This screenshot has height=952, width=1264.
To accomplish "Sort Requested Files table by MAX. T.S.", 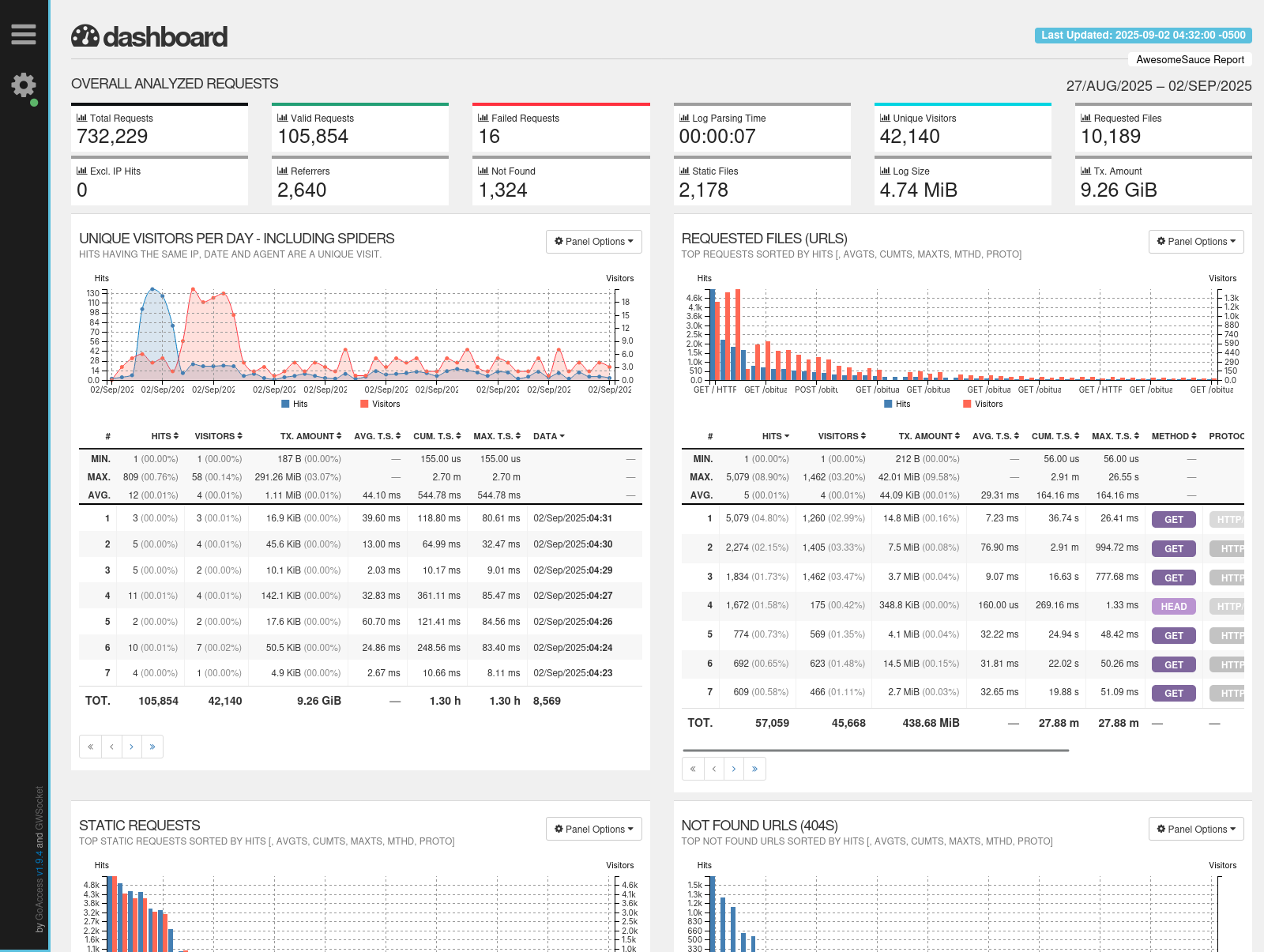I will pyautogui.click(x=1115, y=436).
